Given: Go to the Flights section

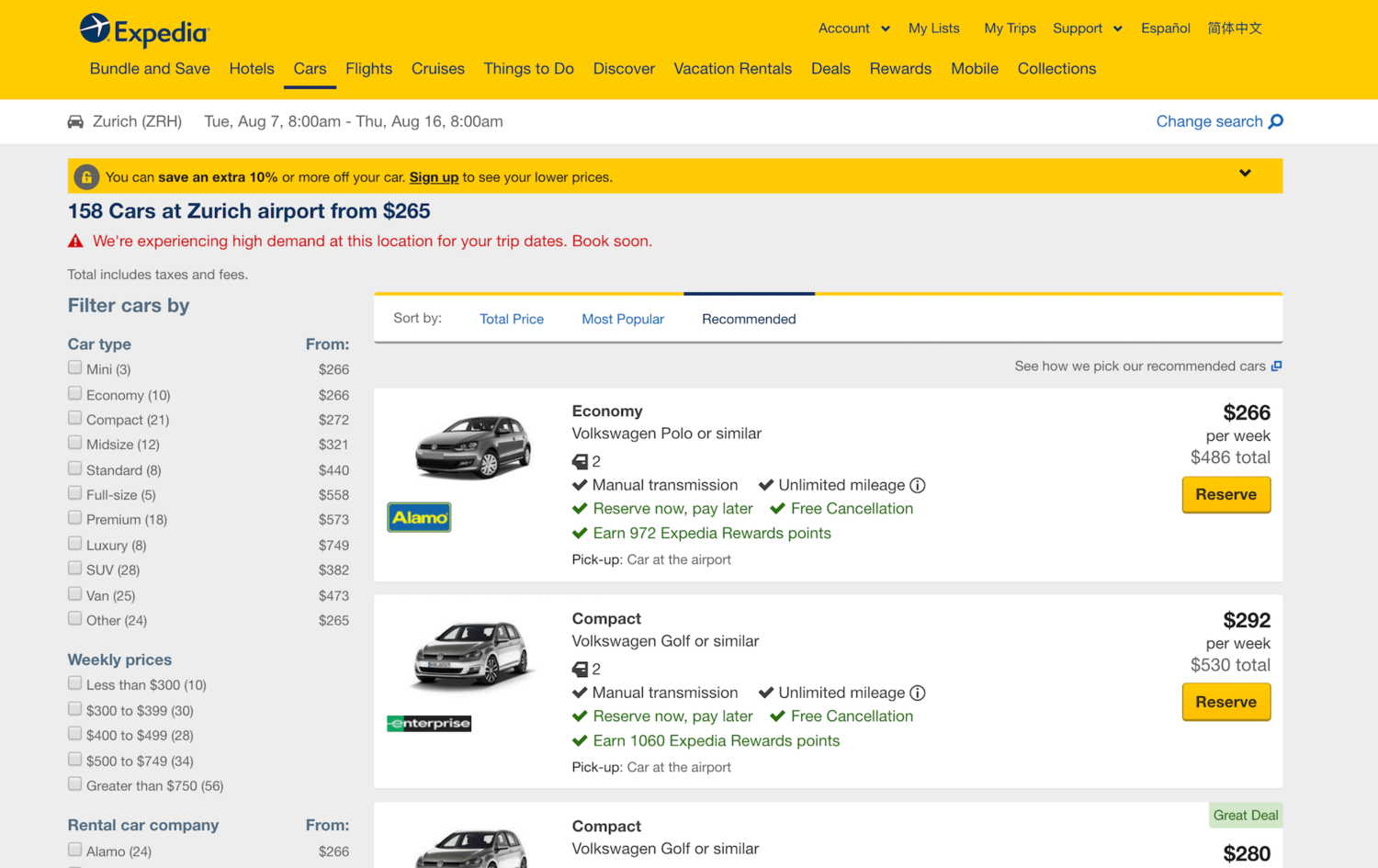Looking at the screenshot, I should tap(368, 69).
